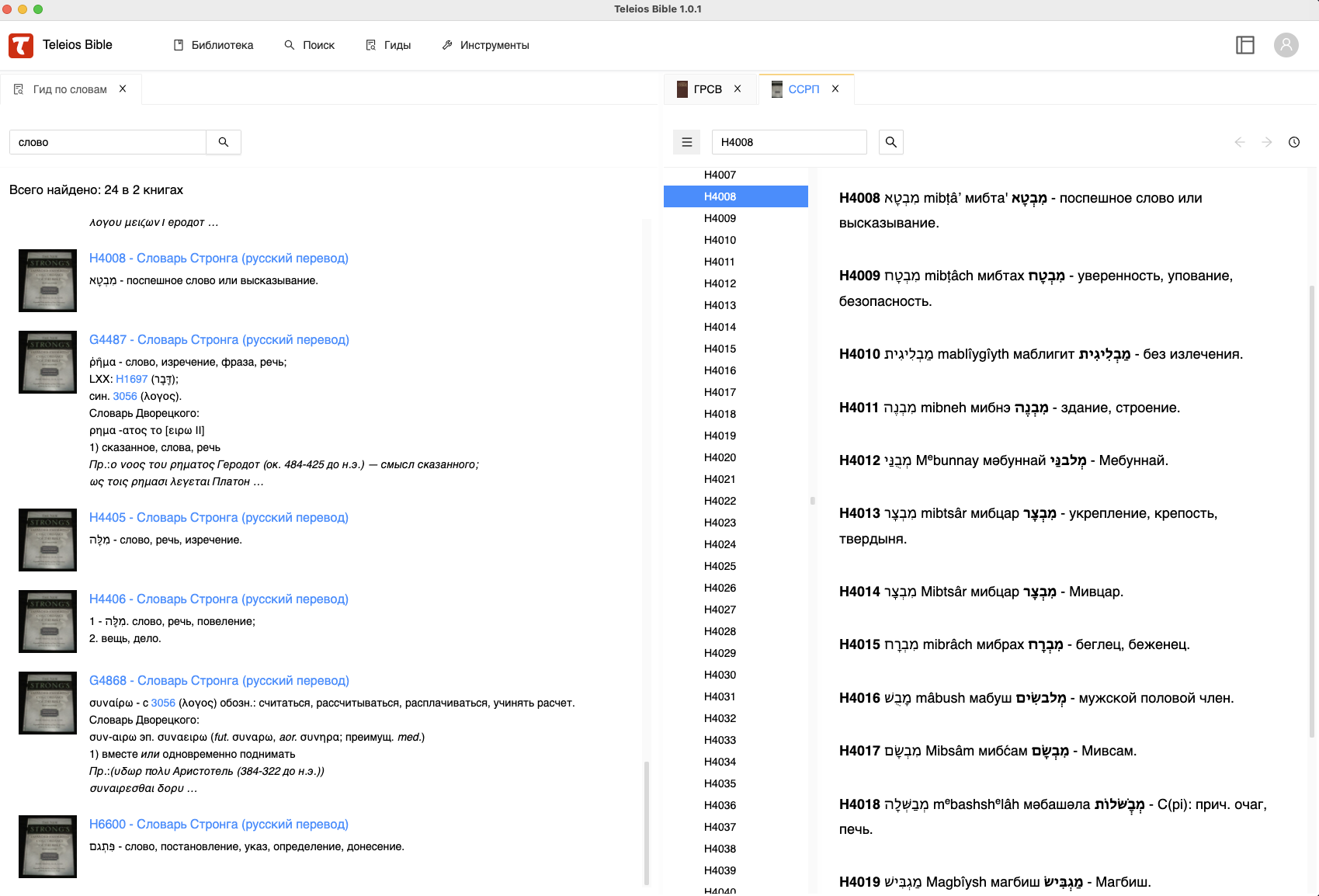Viewport: 1319px width, 896px height.
Task: Click the Teleios Bible logo icon
Action: pos(21,46)
